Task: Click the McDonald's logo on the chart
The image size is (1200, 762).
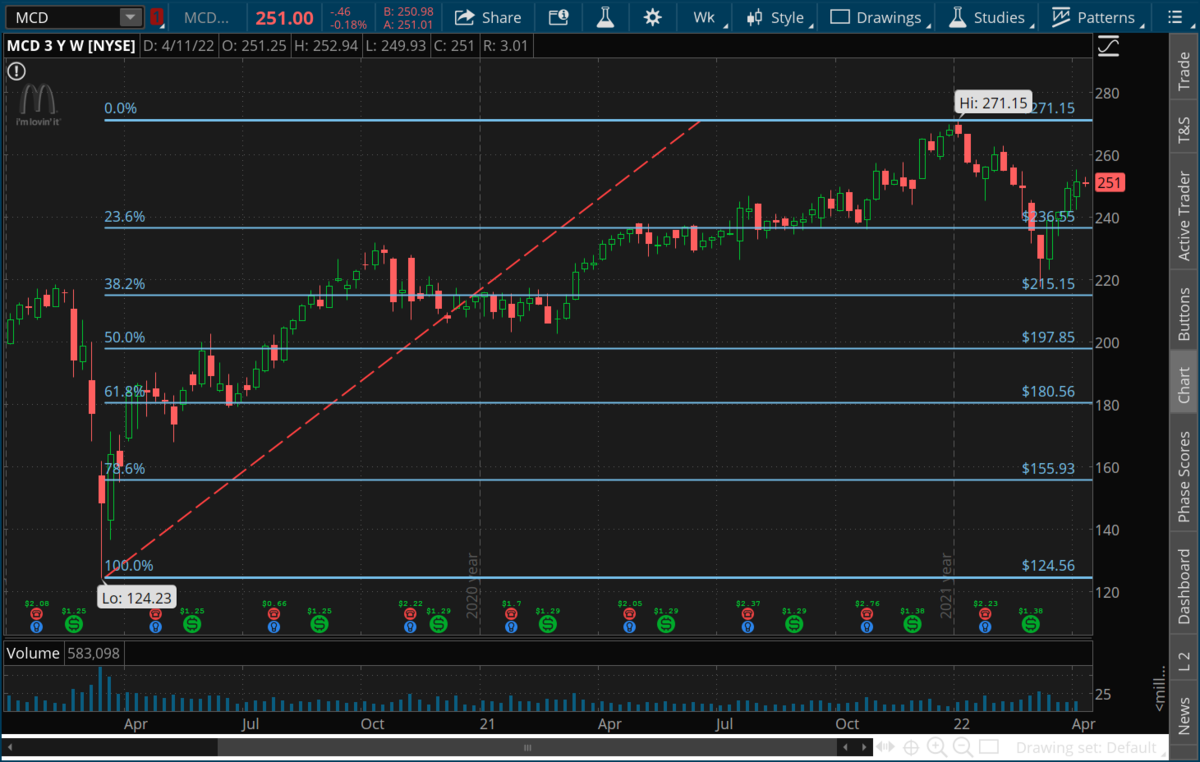Action: tap(37, 103)
